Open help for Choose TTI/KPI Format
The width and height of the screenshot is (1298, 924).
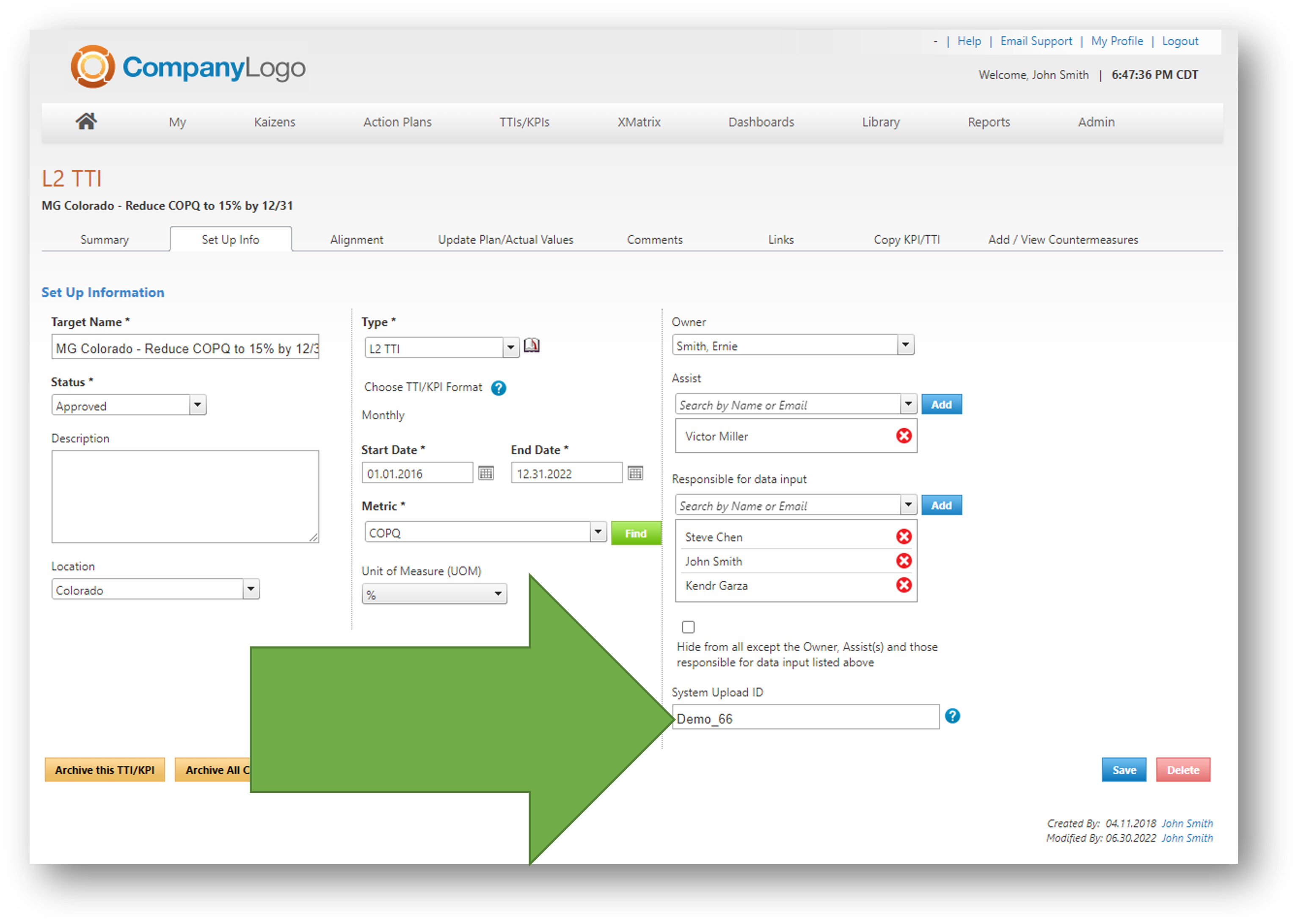499,388
